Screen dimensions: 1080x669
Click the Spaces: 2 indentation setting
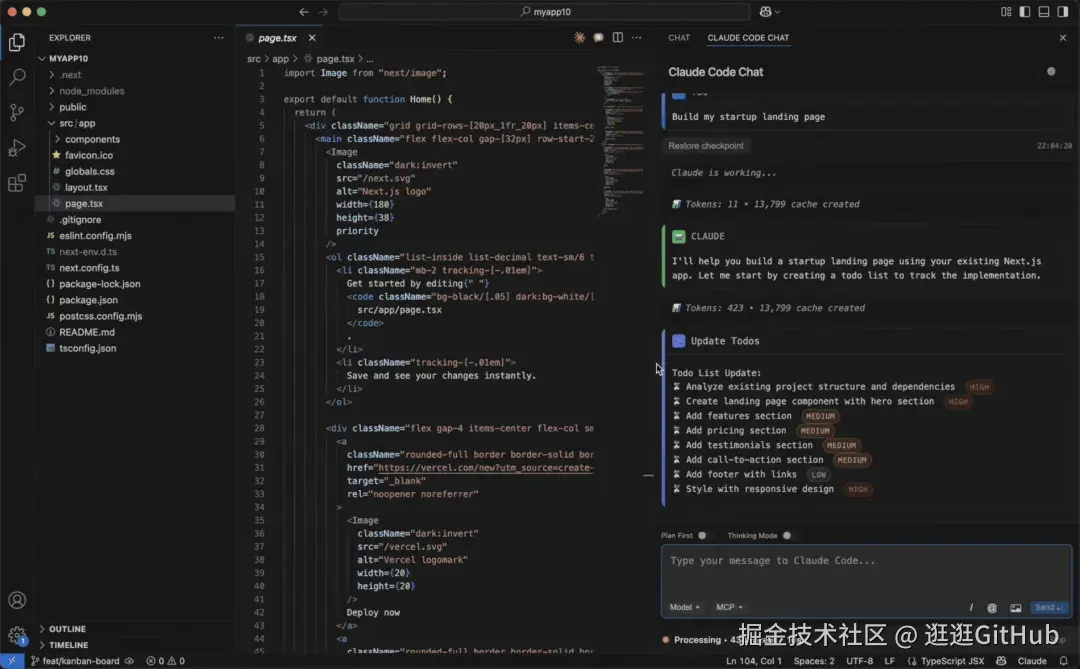(813, 661)
